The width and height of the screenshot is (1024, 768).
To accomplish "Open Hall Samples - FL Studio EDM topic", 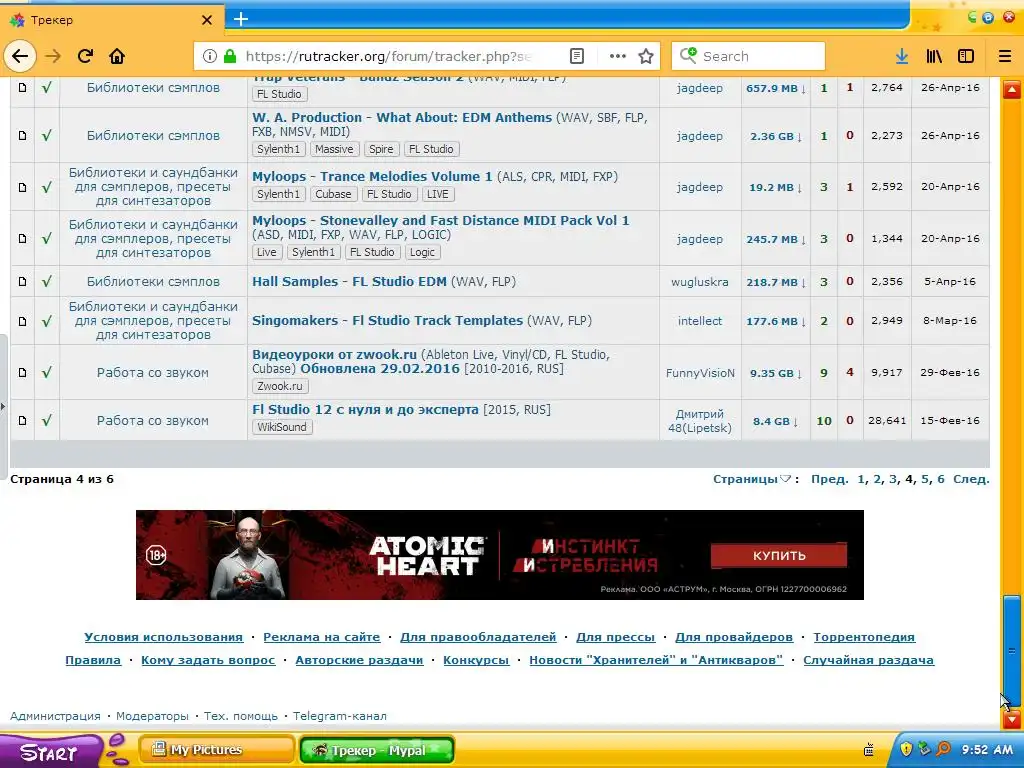I will tap(349, 281).
